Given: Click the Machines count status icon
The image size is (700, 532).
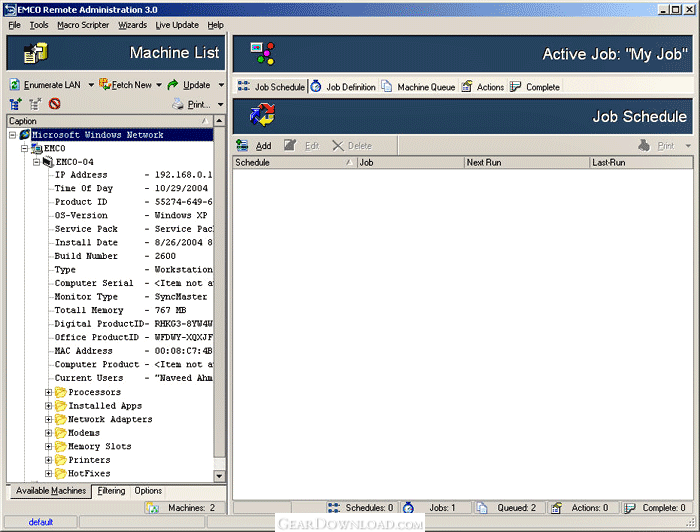Looking at the screenshot, I should 153,508.
